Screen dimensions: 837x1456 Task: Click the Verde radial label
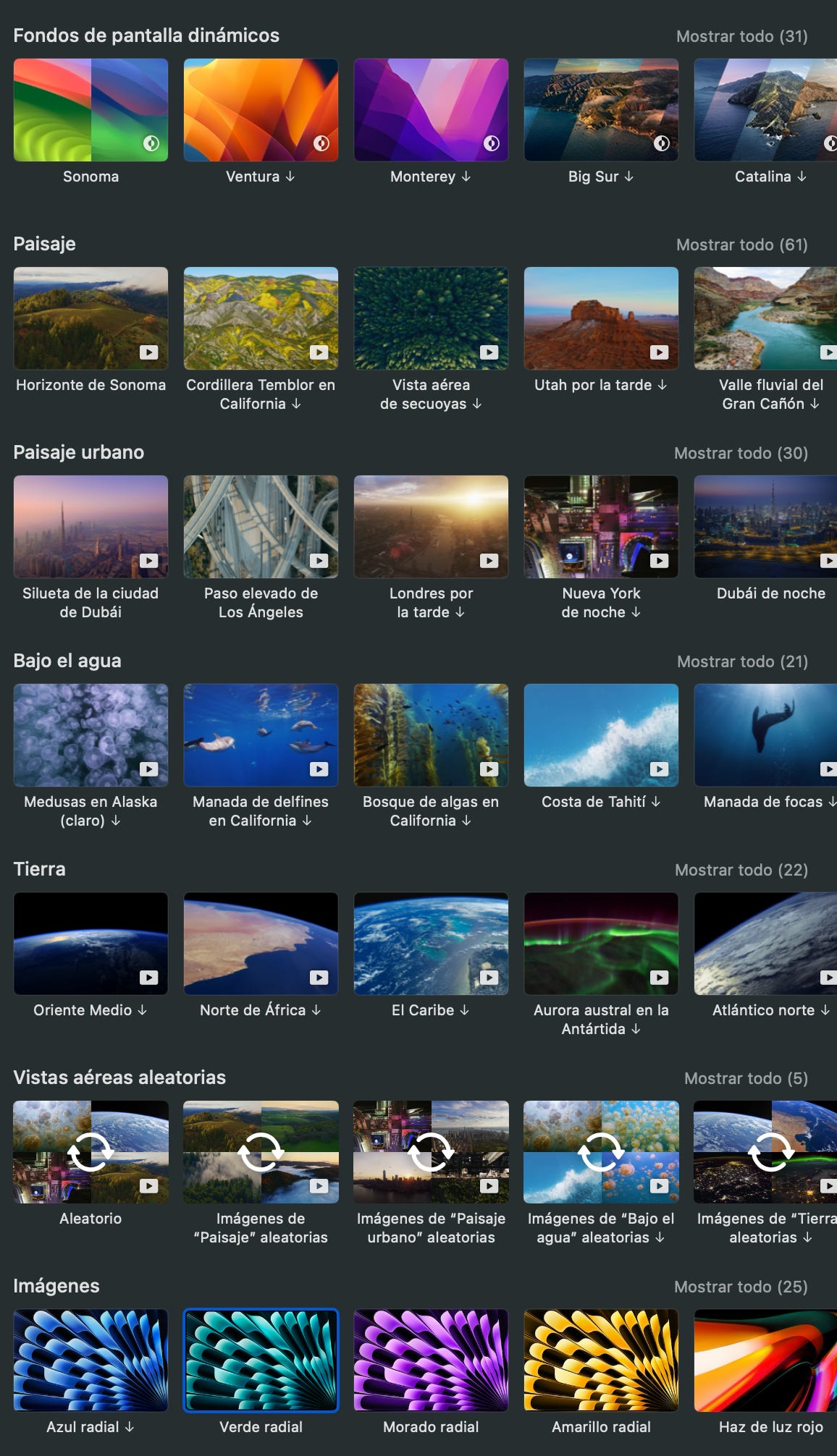(x=261, y=1427)
